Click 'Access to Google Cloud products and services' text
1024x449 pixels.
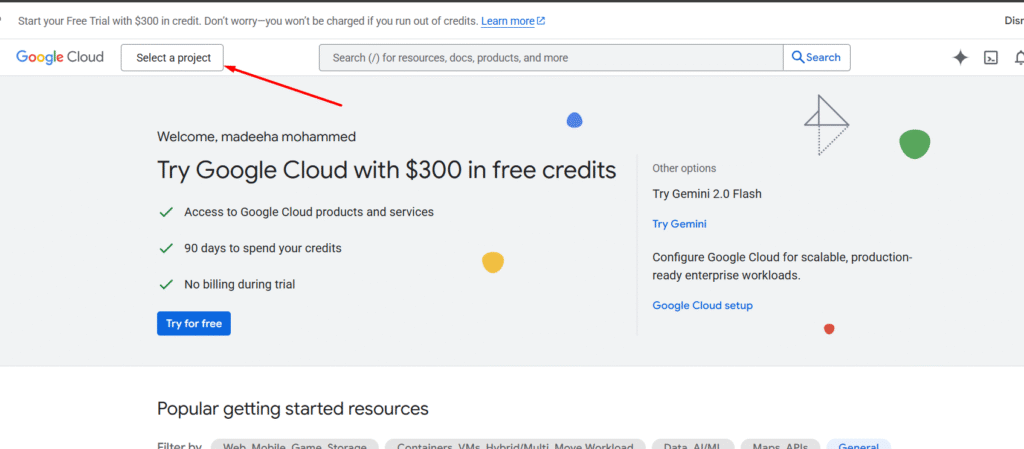(309, 212)
